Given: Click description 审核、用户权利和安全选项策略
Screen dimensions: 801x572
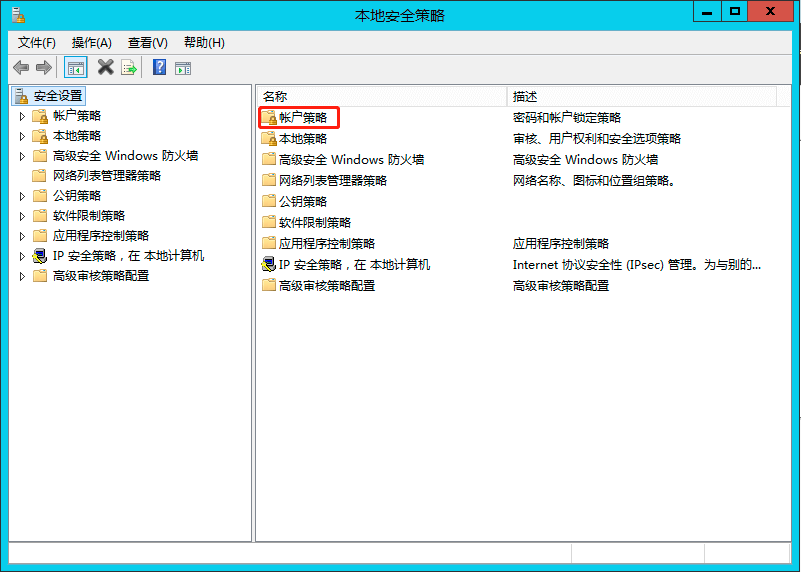Looking at the screenshot, I should (597, 139).
